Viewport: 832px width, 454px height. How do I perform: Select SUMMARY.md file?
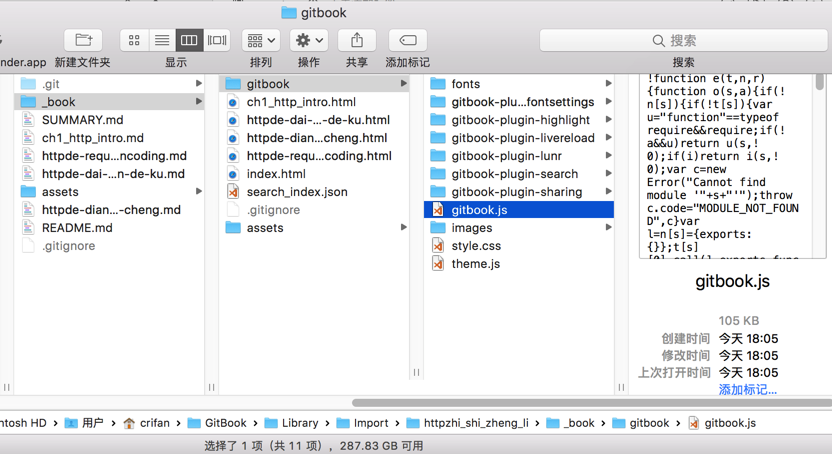109,120
